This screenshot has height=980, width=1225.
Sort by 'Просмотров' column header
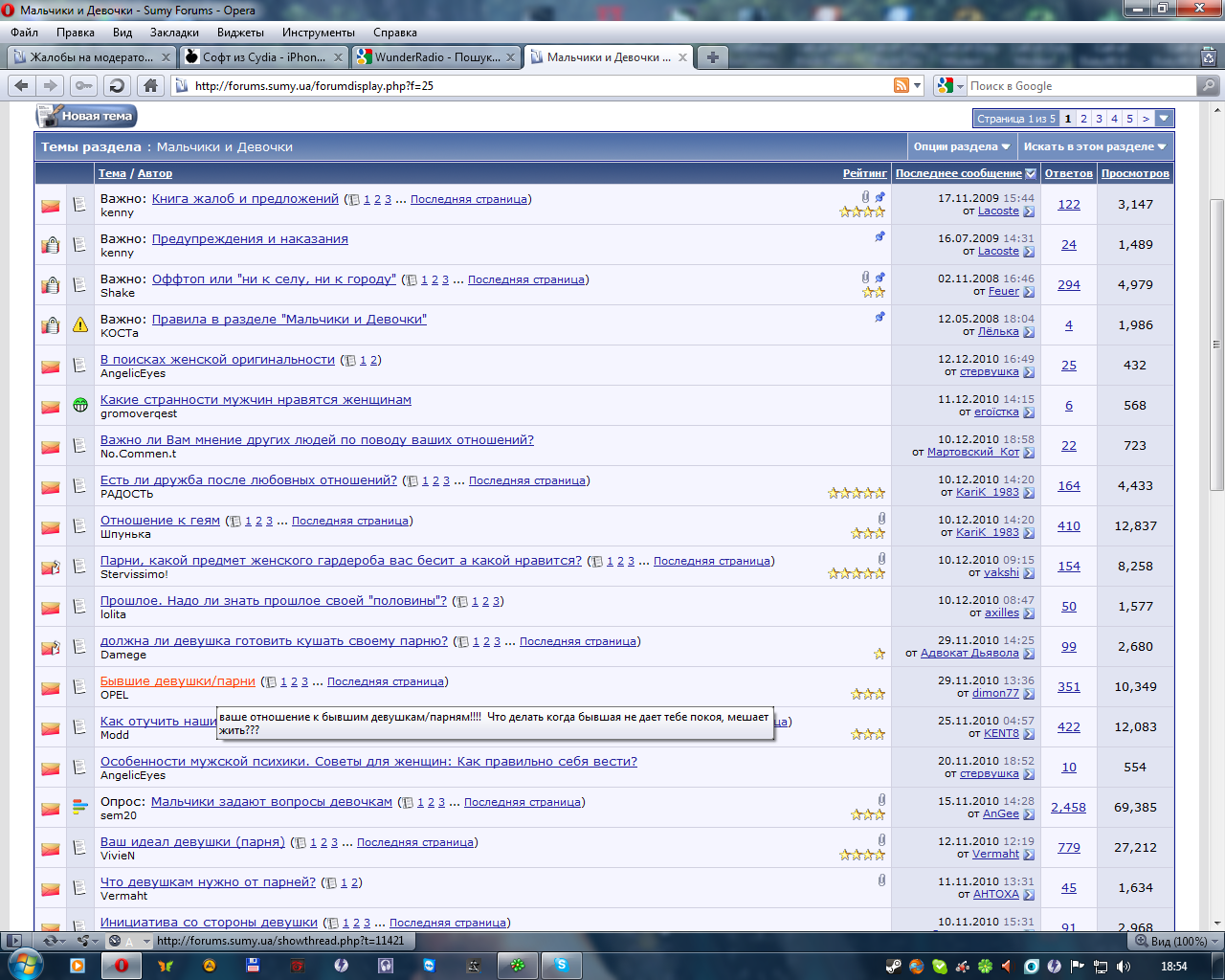click(x=1135, y=173)
